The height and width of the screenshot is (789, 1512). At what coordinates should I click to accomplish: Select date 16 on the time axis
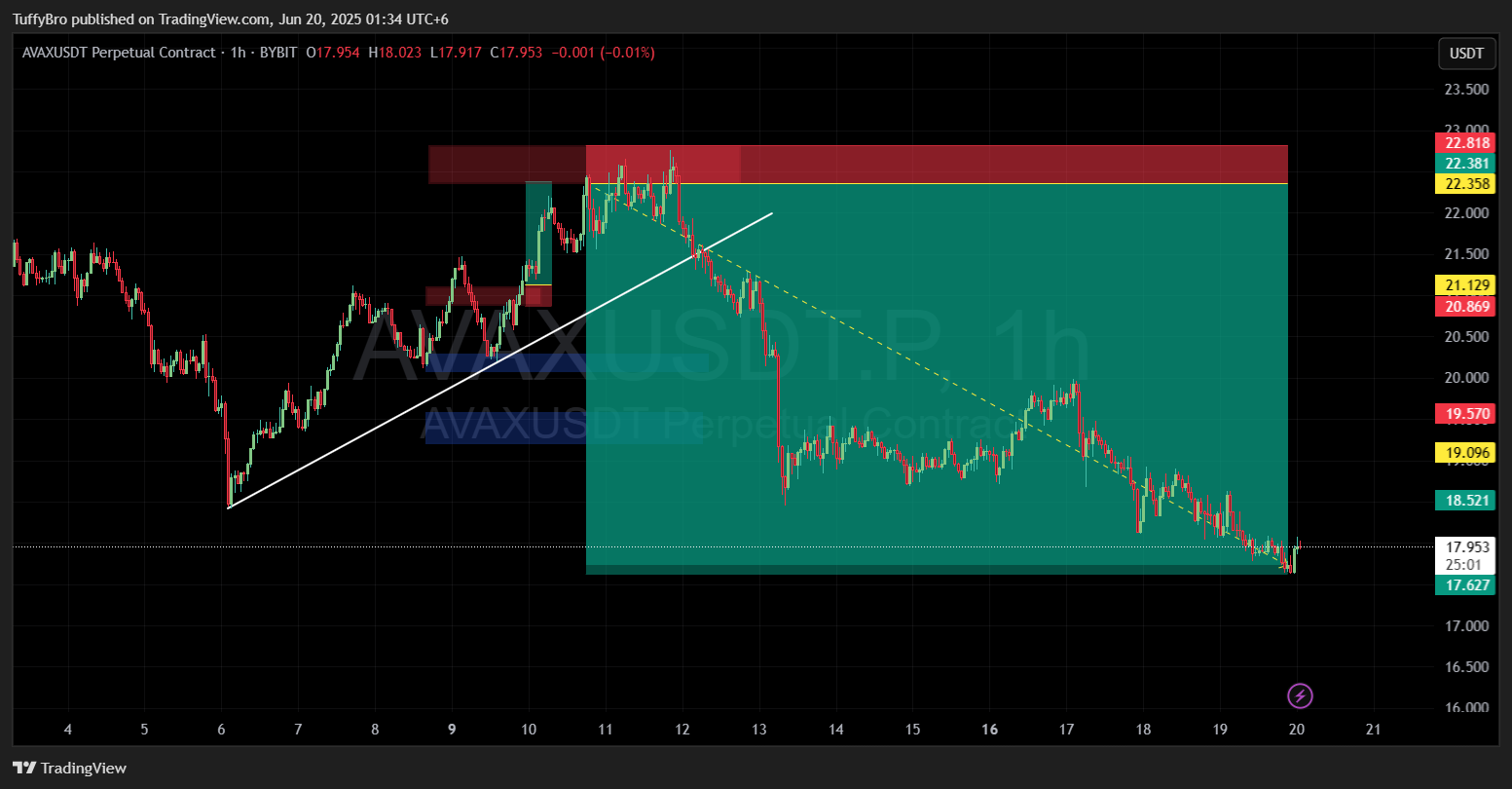click(x=990, y=729)
